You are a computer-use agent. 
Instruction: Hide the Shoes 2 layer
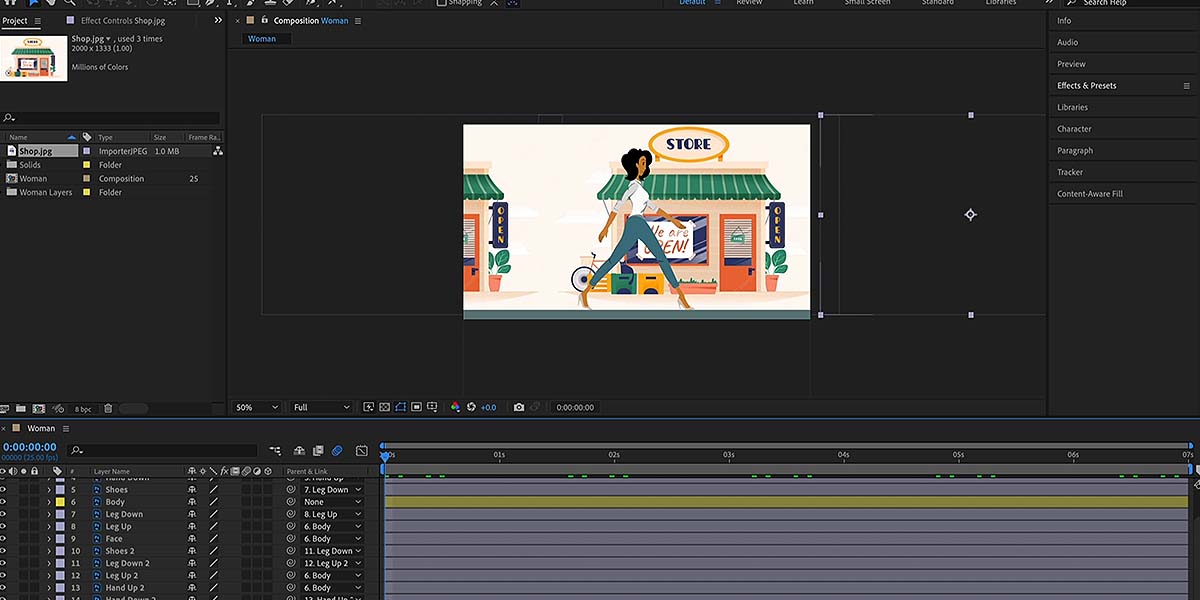tap(4, 551)
